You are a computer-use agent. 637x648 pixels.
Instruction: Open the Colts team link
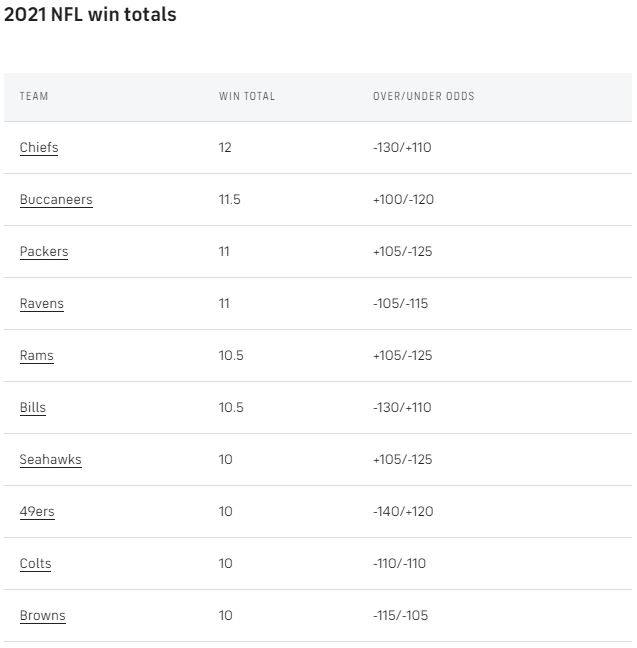tap(35, 564)
